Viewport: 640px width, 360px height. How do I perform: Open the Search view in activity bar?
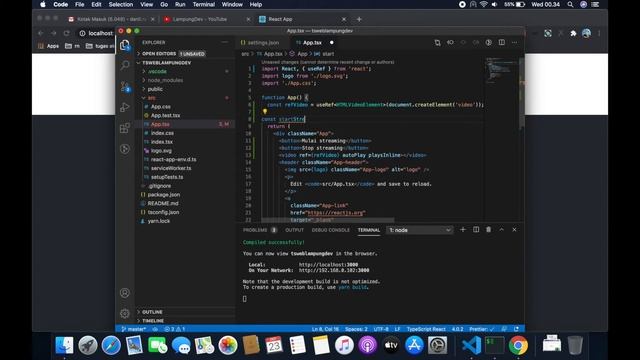point(125,65)
